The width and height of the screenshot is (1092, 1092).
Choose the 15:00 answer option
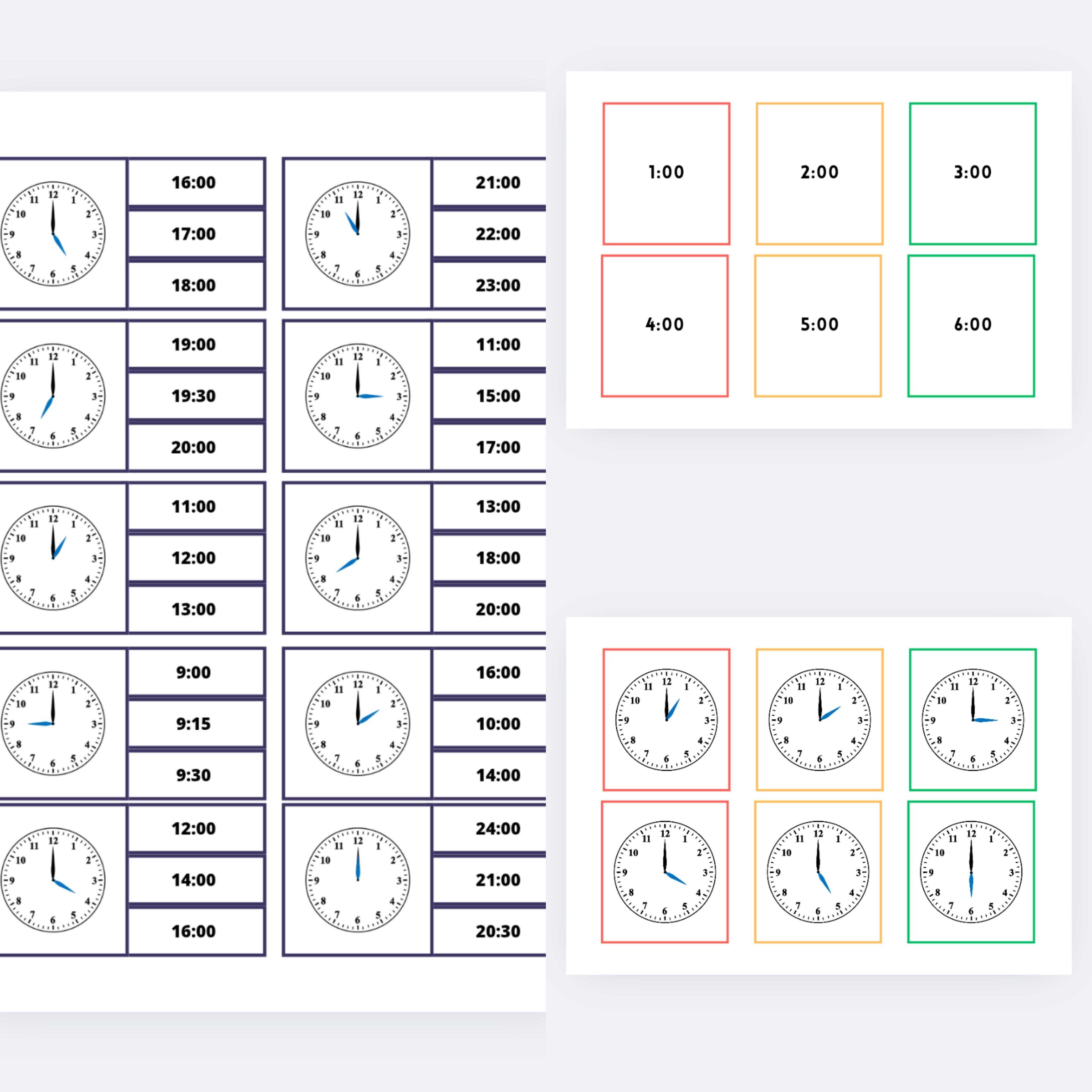coord(497,396)
